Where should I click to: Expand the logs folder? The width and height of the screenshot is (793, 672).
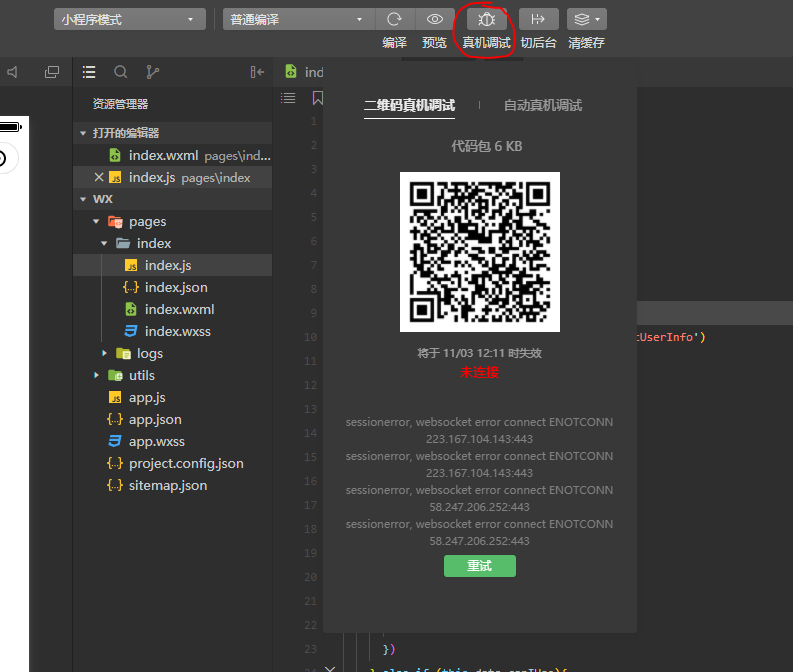tap(104, 353)
